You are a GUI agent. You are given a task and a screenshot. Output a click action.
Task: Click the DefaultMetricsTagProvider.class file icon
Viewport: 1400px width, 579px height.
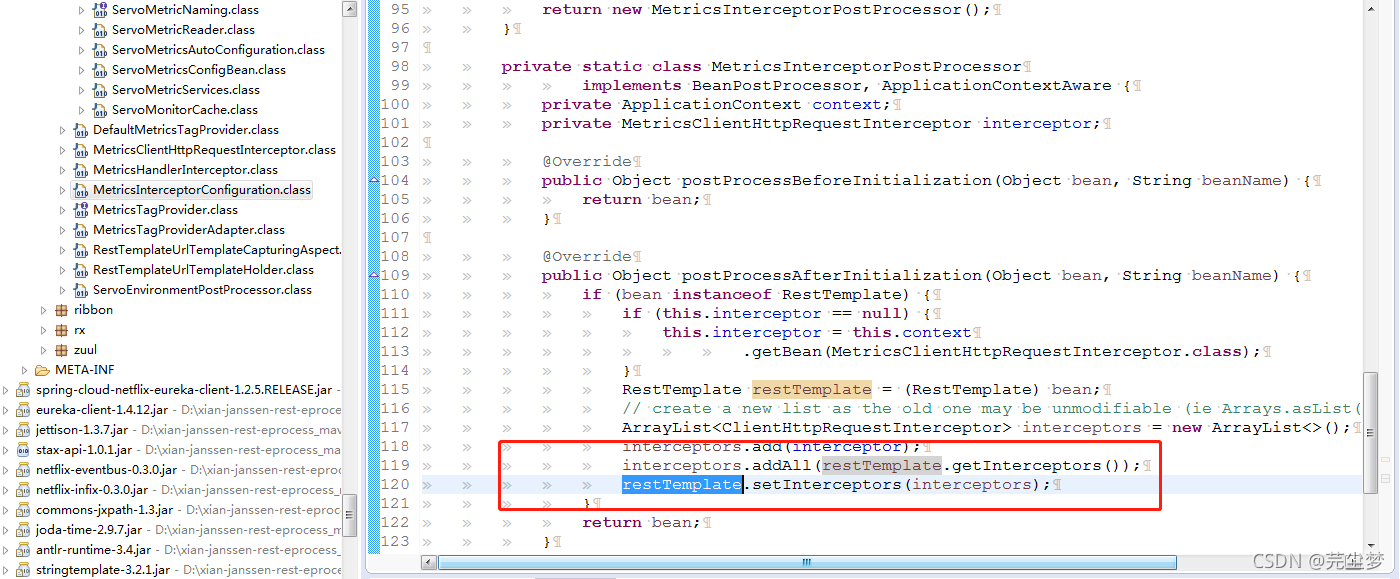click(x=81, y=130)
